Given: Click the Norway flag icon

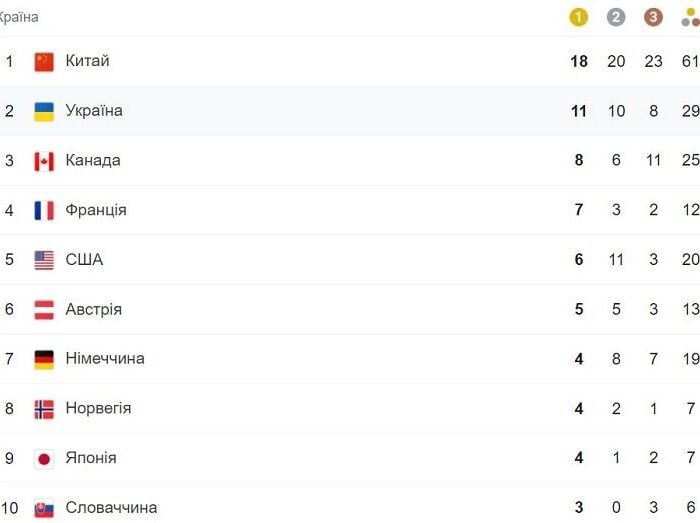Looking at the screenshot, I should tap(44, 409).
